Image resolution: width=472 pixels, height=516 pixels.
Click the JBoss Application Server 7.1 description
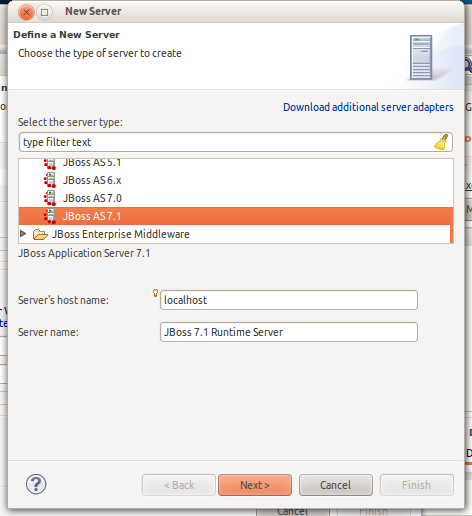point(84,253)
